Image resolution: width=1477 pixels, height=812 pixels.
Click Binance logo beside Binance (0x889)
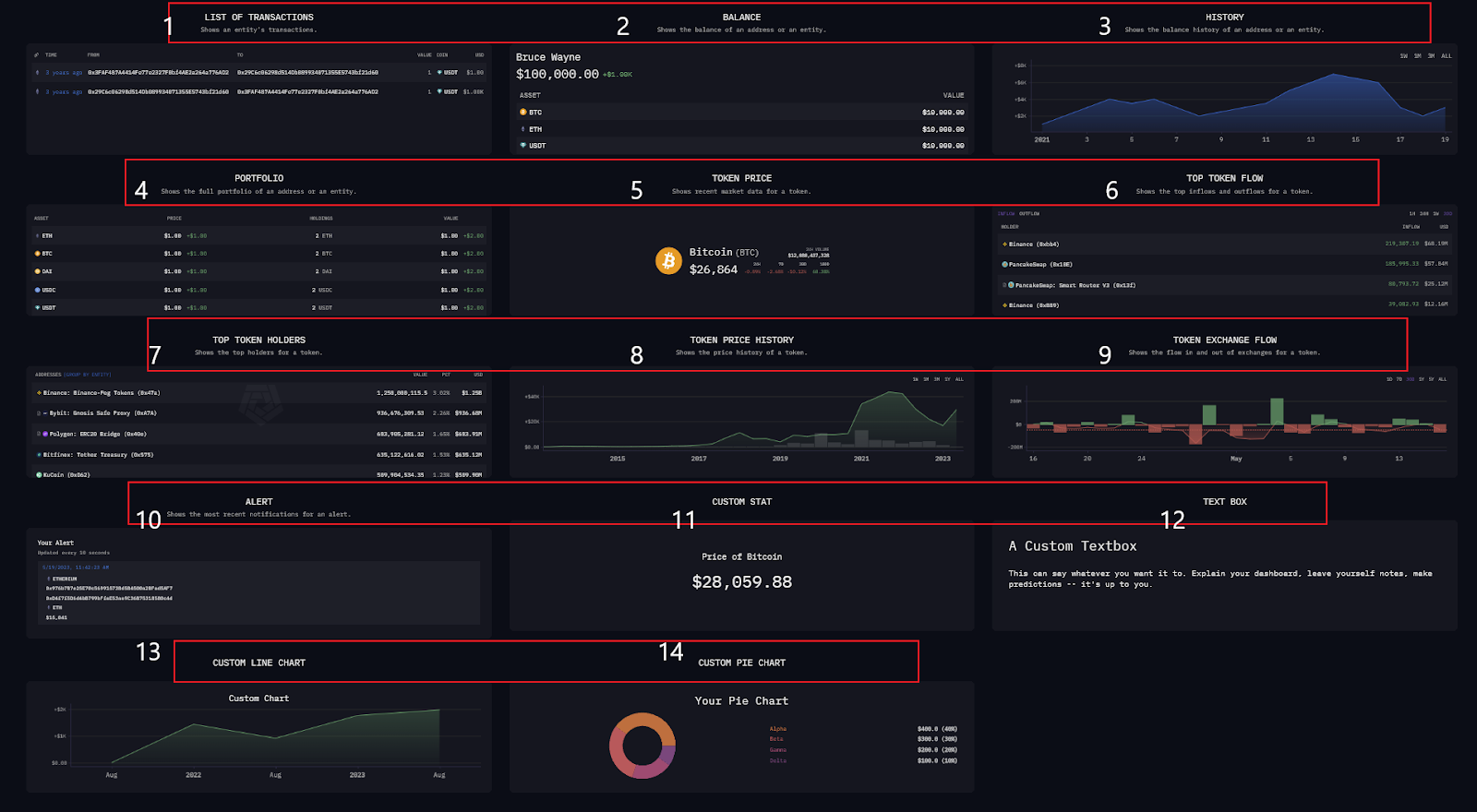(x=1004, y=305)
